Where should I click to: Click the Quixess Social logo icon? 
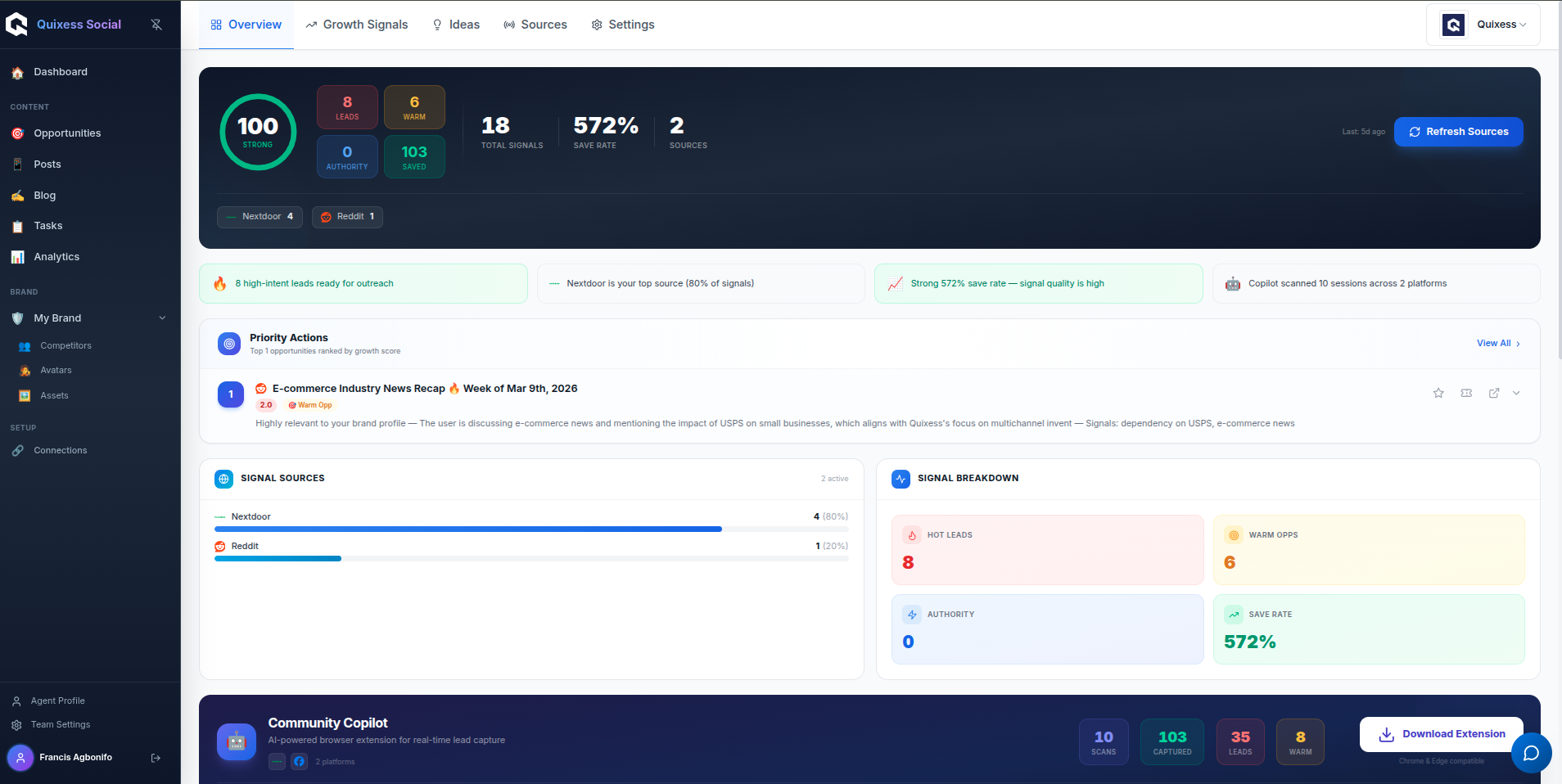pyautogui.click(x=16, y=25)
